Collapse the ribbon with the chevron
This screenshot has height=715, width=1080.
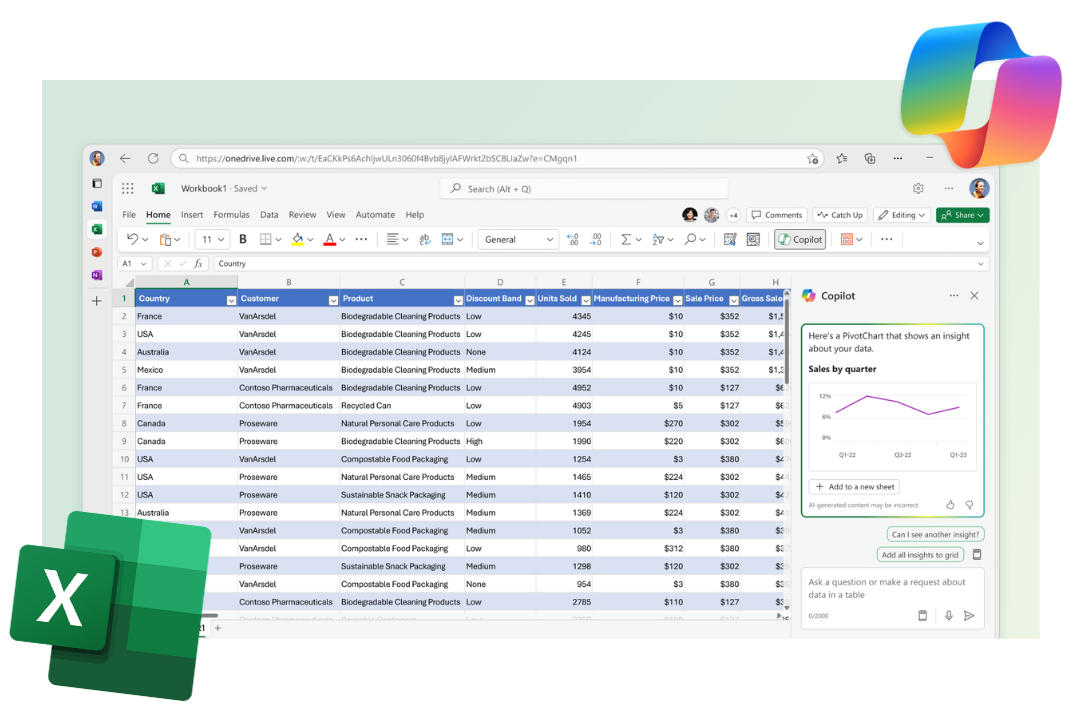[980, 242]
